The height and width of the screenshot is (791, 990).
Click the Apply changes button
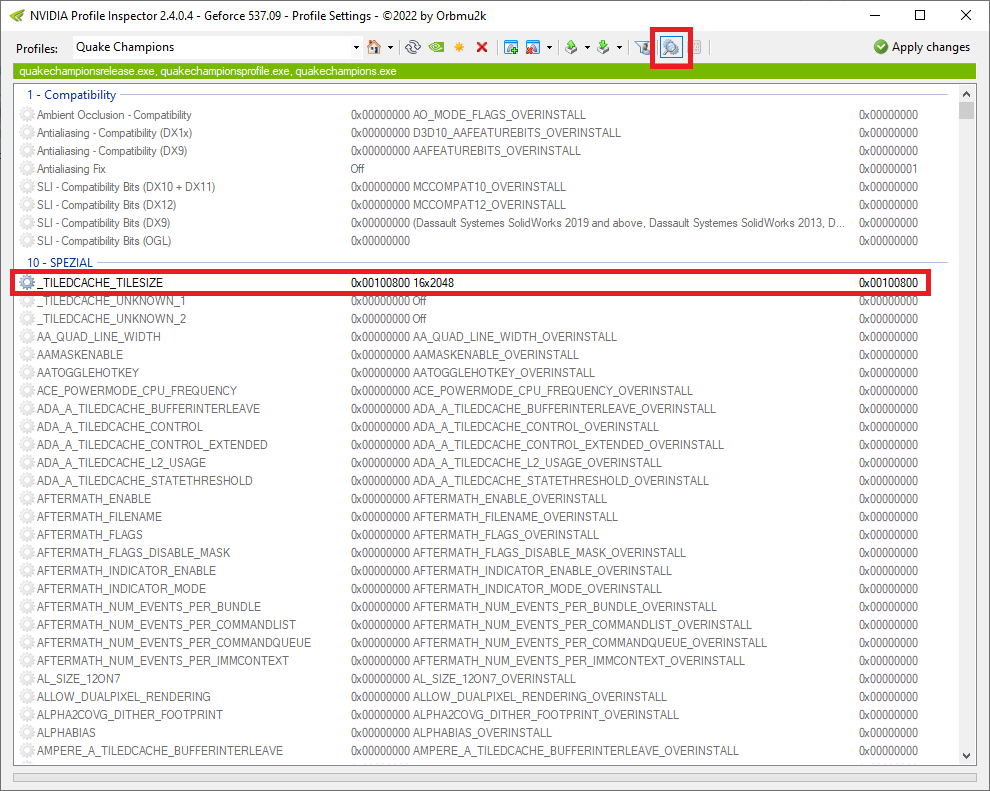click(922, 47)
